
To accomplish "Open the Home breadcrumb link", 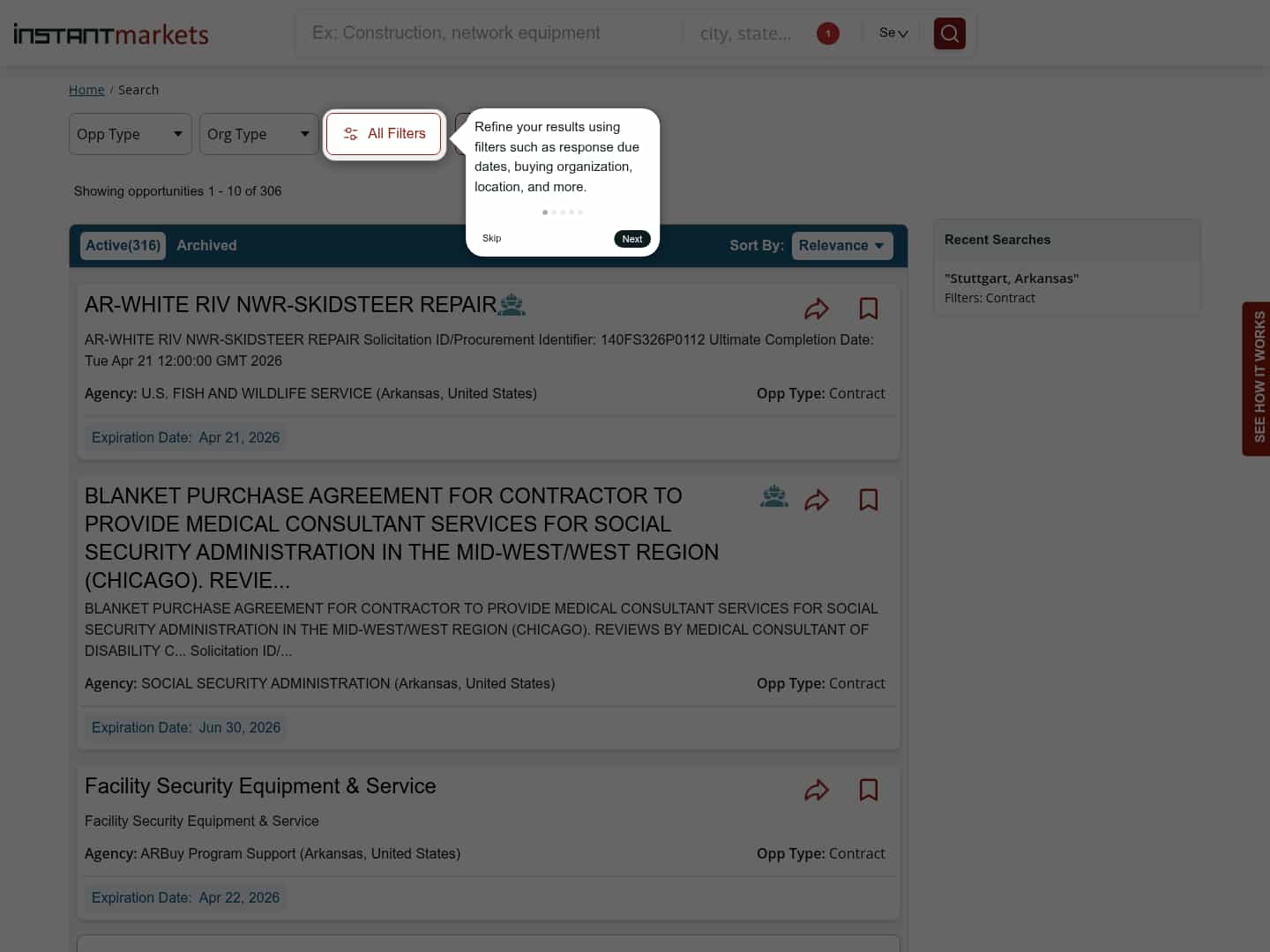I will 86,89.
